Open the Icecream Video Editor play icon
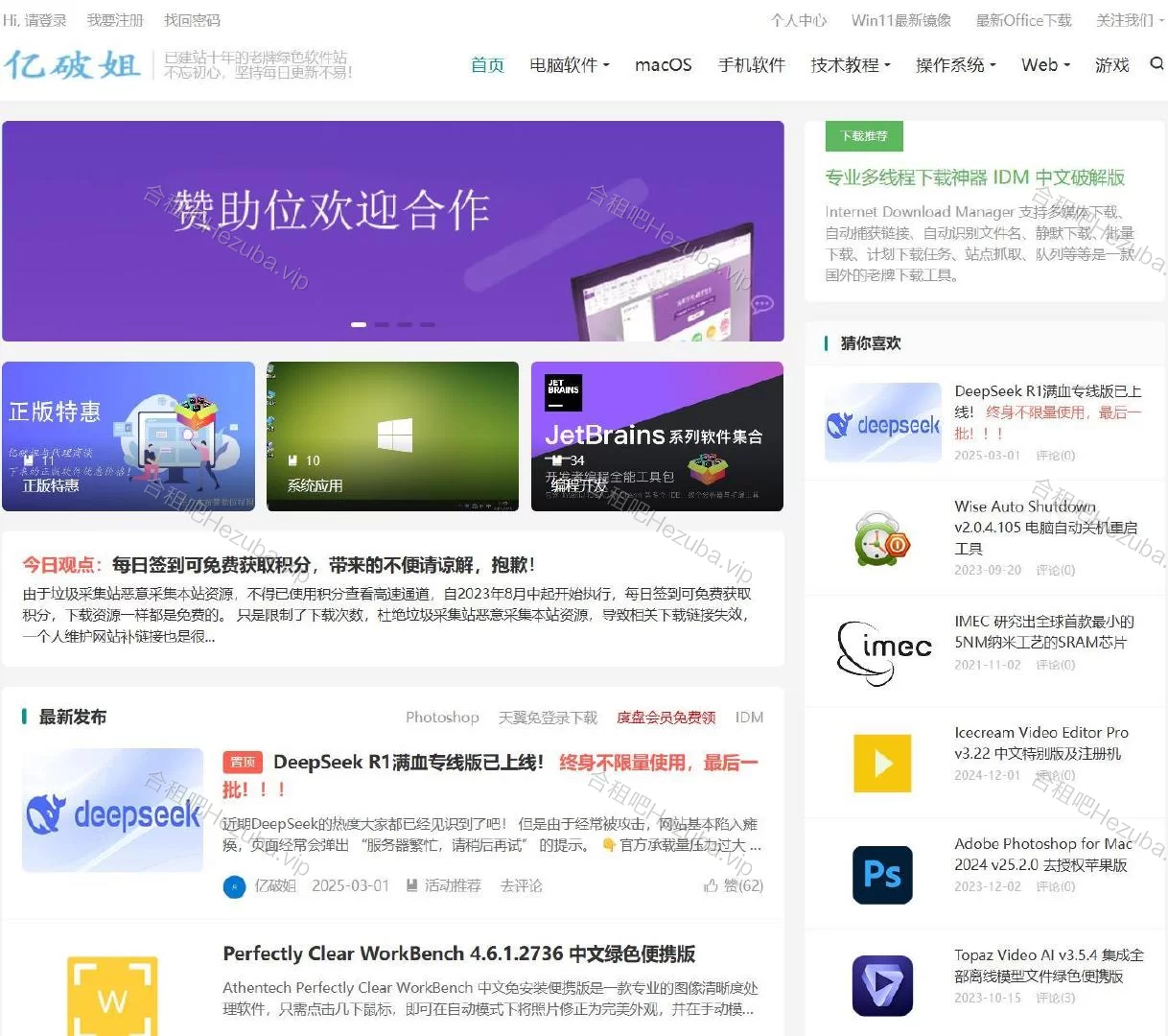Viewport: 1168px width, 1036px height. tap(882, 764)
